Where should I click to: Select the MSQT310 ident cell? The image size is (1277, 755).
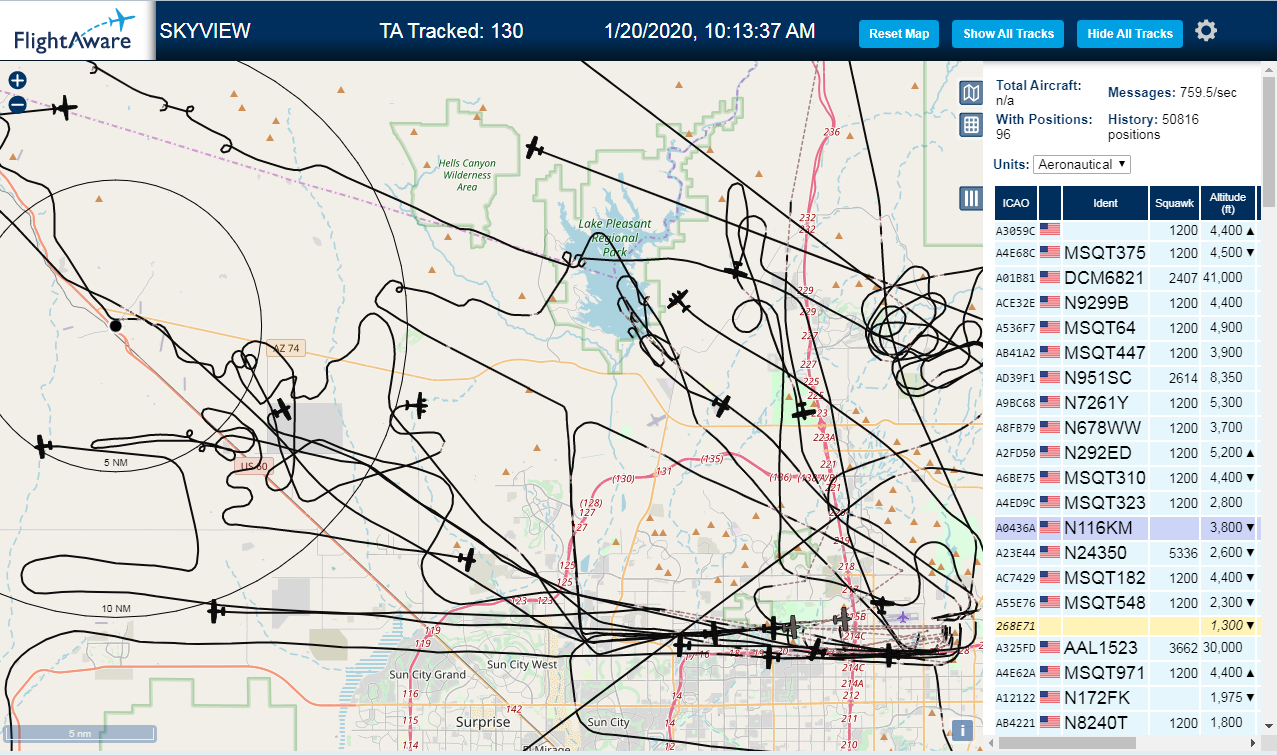click(x=1105, y=477)
